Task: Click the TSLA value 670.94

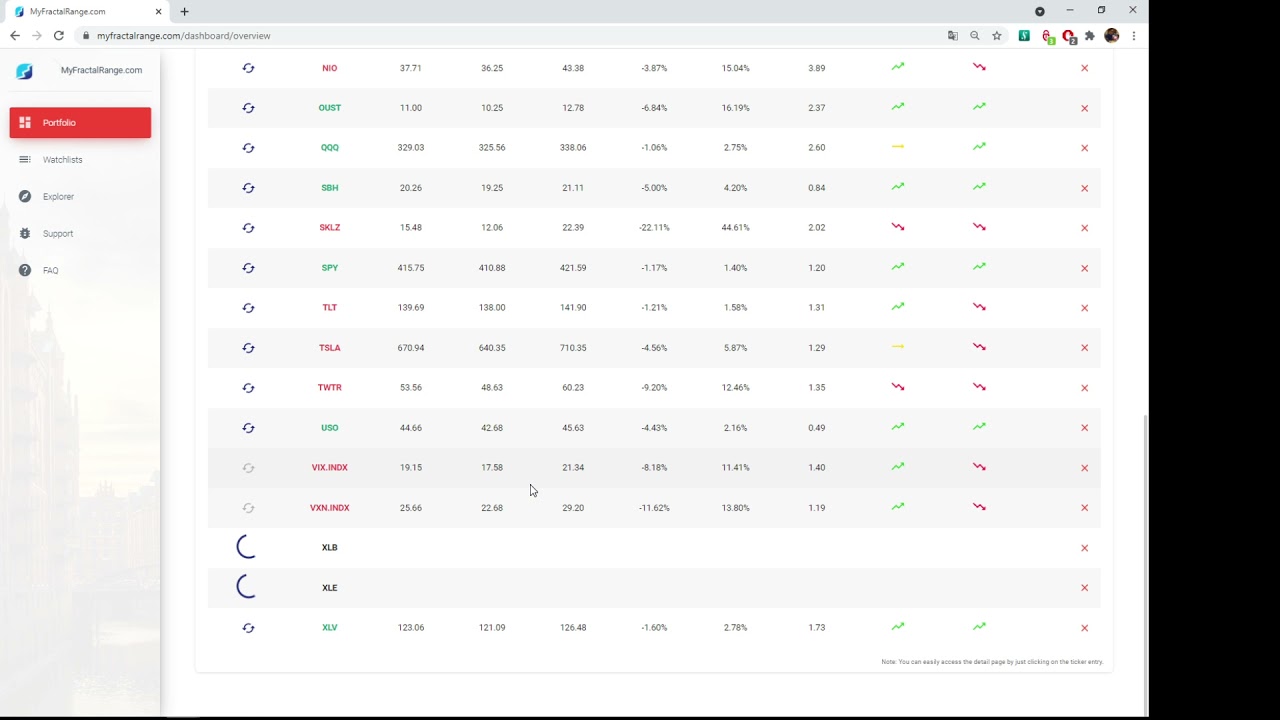Action: 411,348
